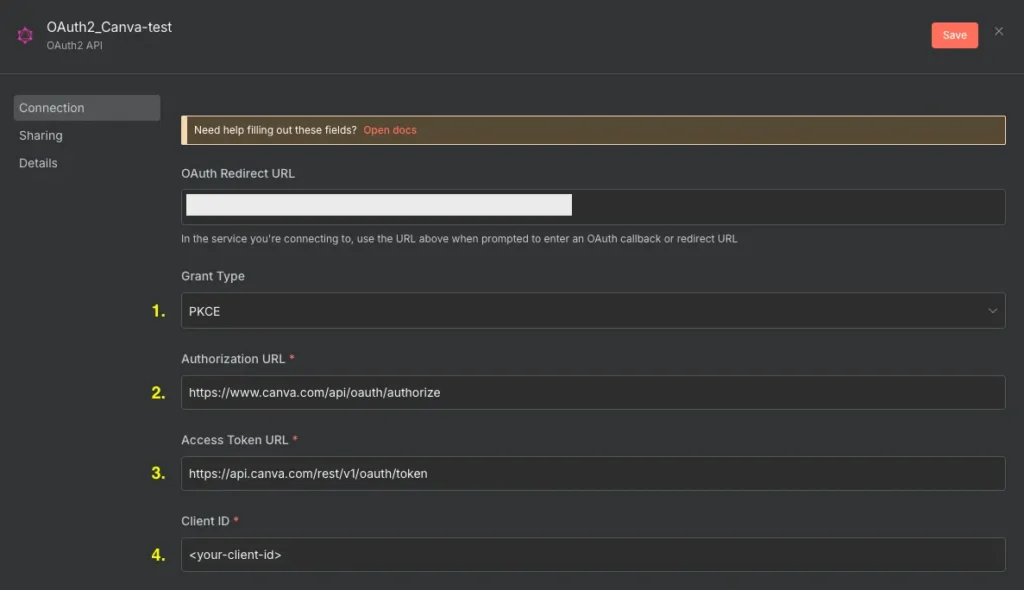Edit the Access Token URL field
This screenshot has width=1024, height=590.
pos(593,474)
